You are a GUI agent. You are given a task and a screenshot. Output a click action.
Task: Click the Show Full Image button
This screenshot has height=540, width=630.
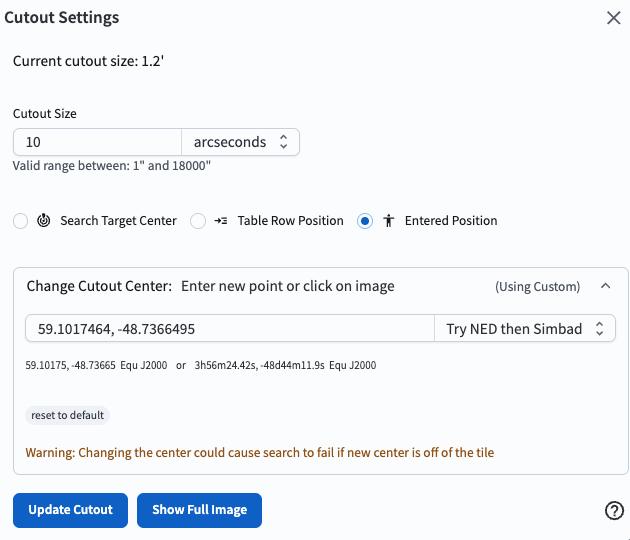[199, 510]
